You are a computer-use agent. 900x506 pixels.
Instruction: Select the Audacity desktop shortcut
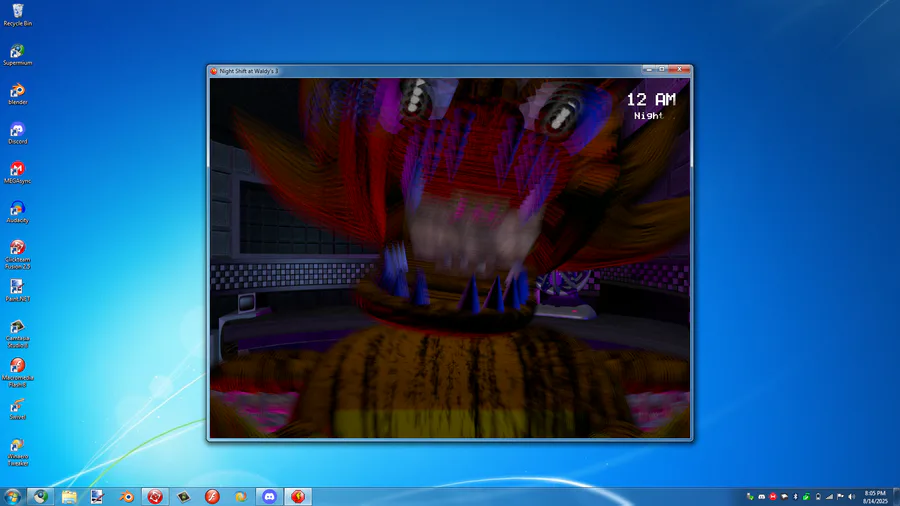18,212
